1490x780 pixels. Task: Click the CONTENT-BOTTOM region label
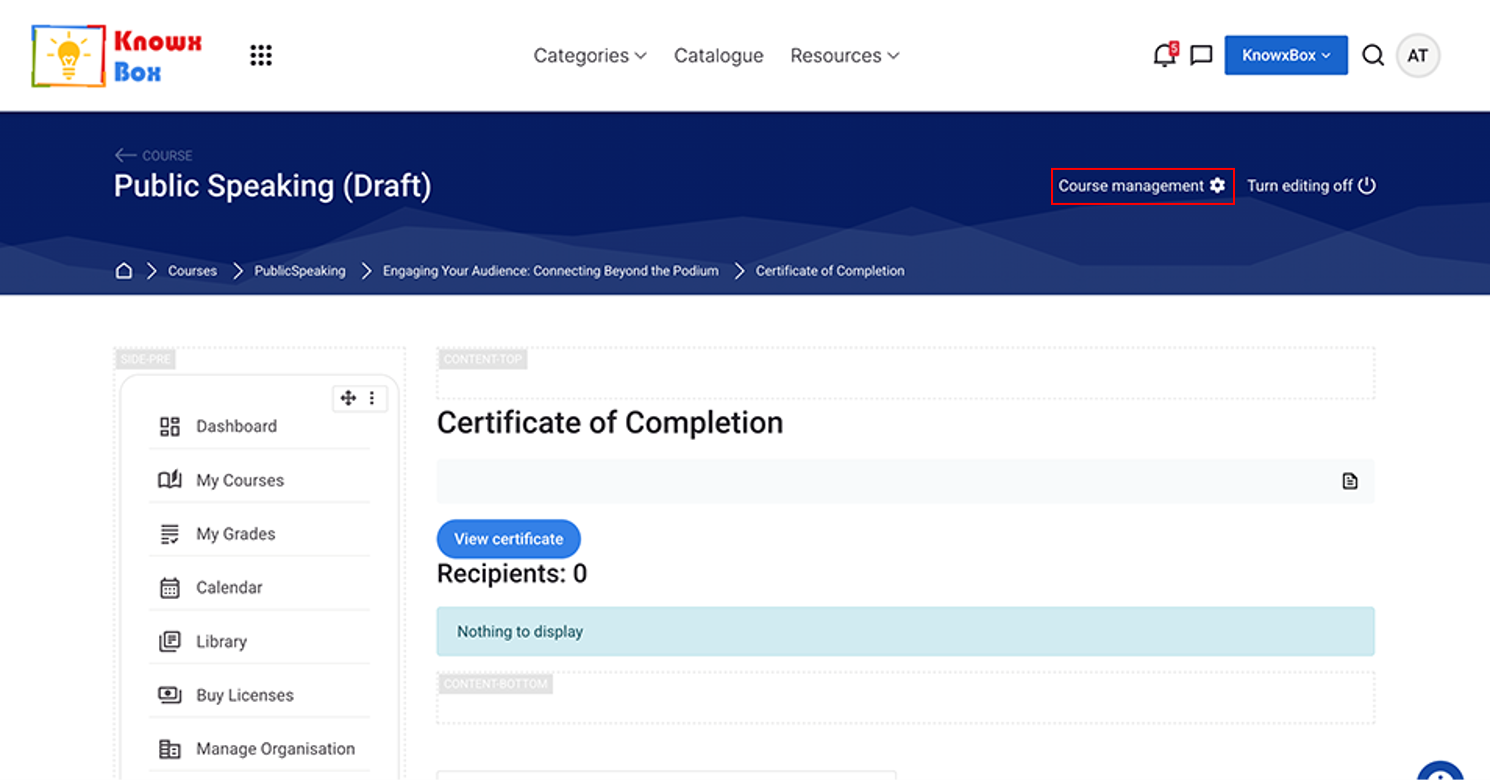[496, 684]
